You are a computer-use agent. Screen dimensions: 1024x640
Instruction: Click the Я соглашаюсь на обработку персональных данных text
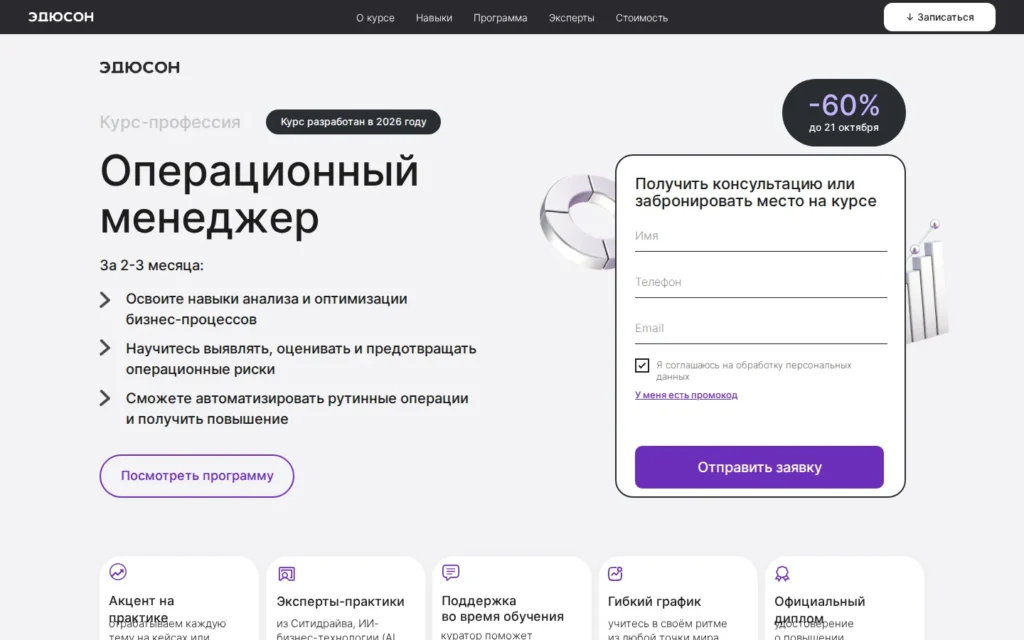pyautogui.click(x=754, y=370)
